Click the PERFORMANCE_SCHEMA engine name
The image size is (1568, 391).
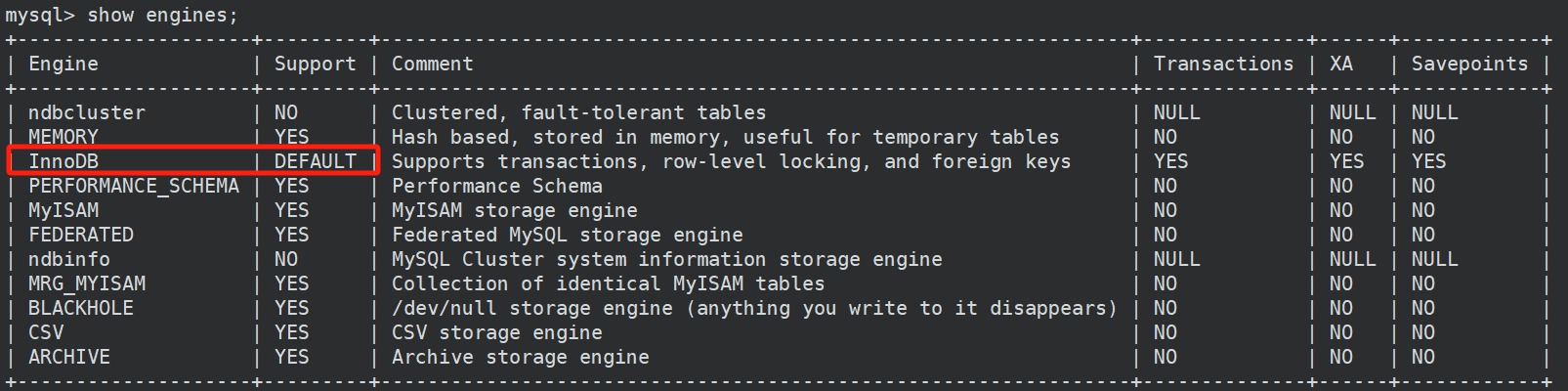tap(134, 186)
